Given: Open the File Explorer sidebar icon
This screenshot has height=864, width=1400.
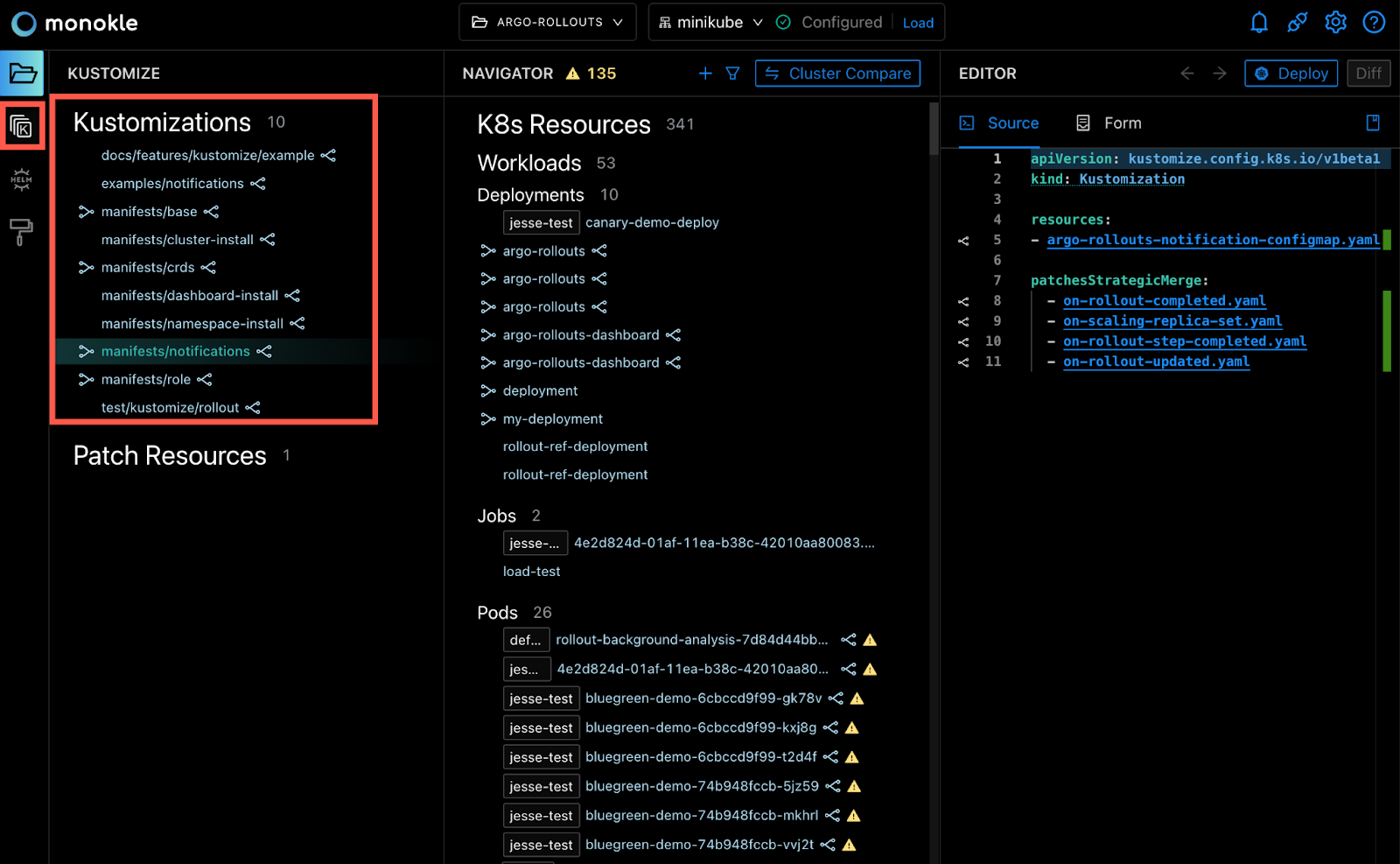Looking at the screenshot, I should point(23,74).
